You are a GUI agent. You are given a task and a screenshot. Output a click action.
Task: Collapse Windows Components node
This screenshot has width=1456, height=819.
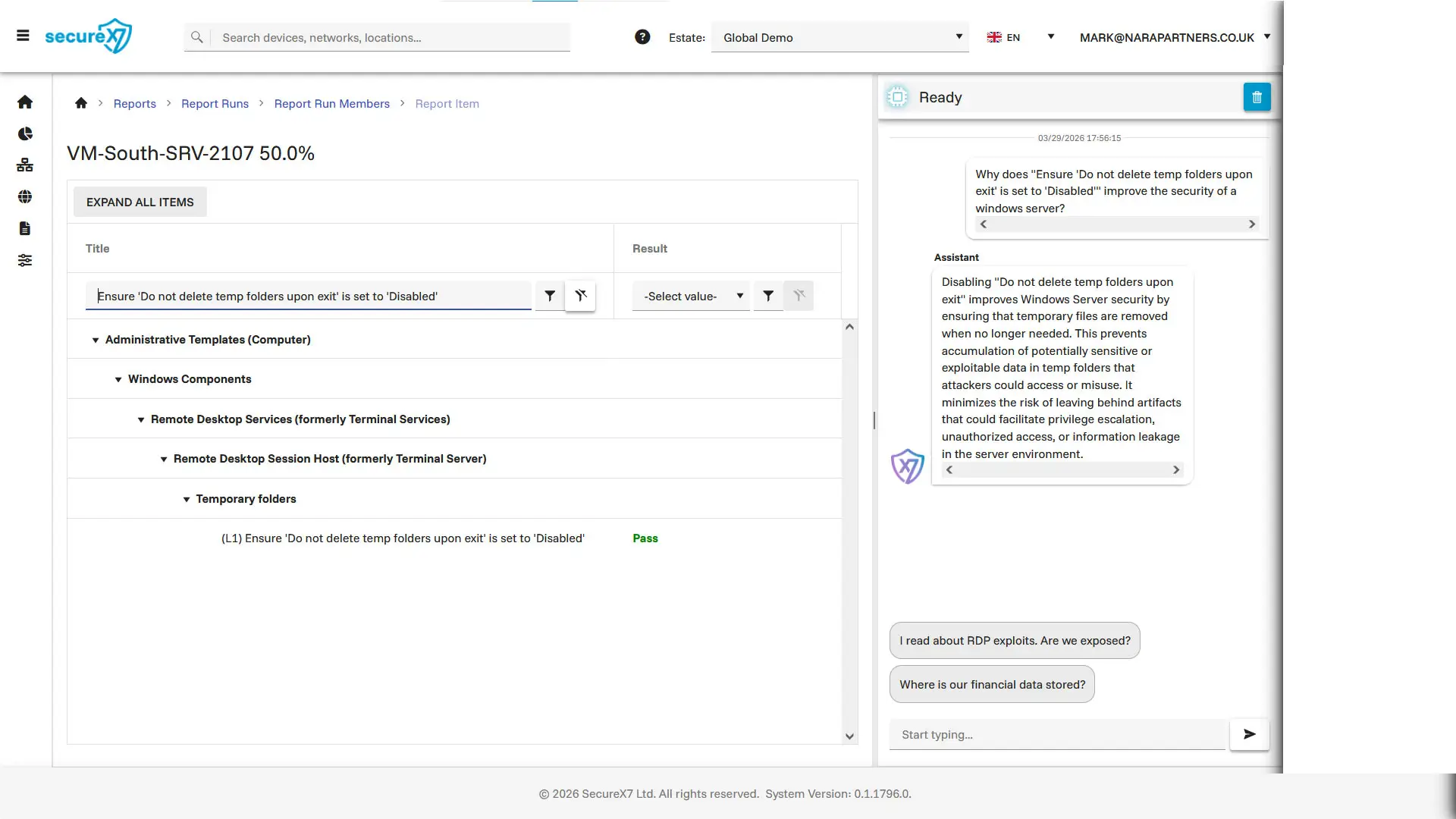[118, 380]
